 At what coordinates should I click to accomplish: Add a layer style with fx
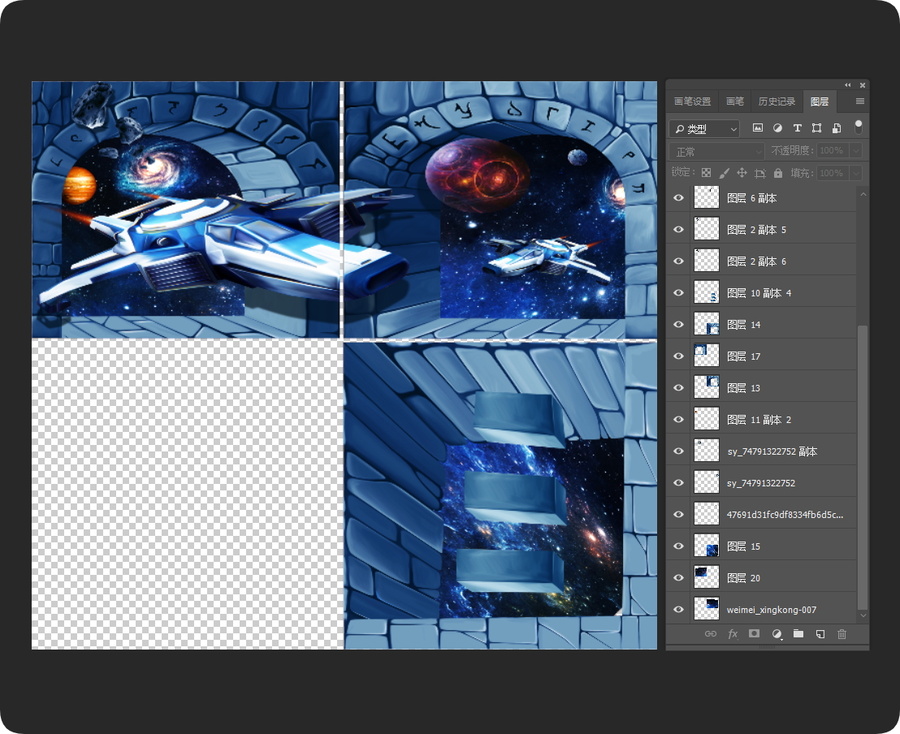(732, 634)
